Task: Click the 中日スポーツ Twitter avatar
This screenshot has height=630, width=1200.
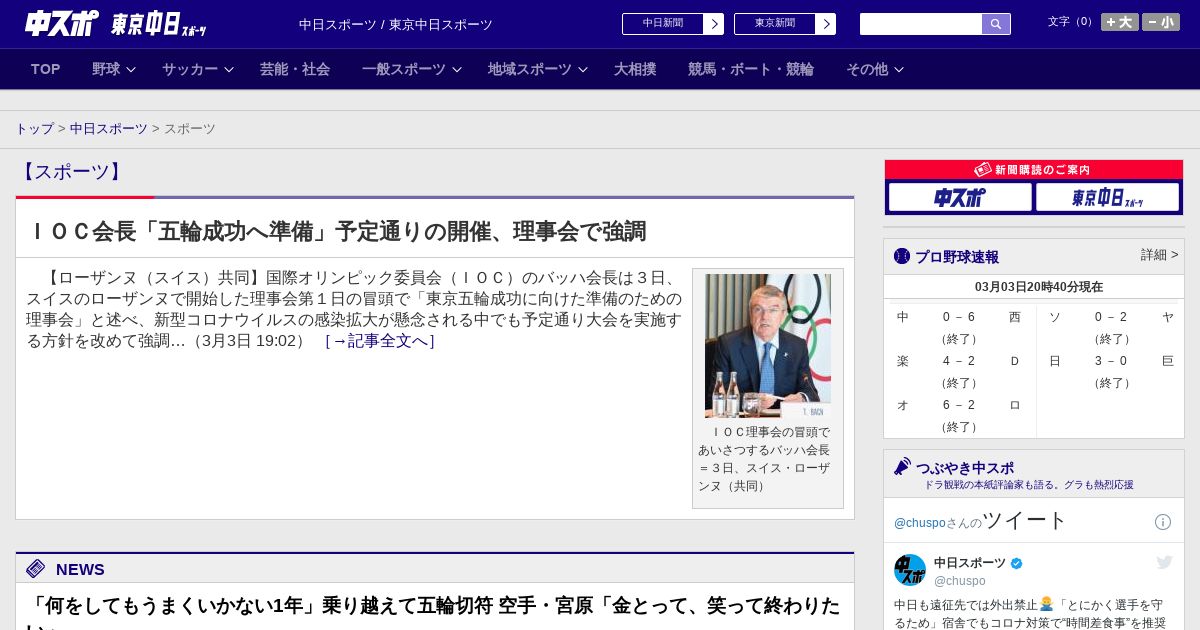Action: pos(910,570)
